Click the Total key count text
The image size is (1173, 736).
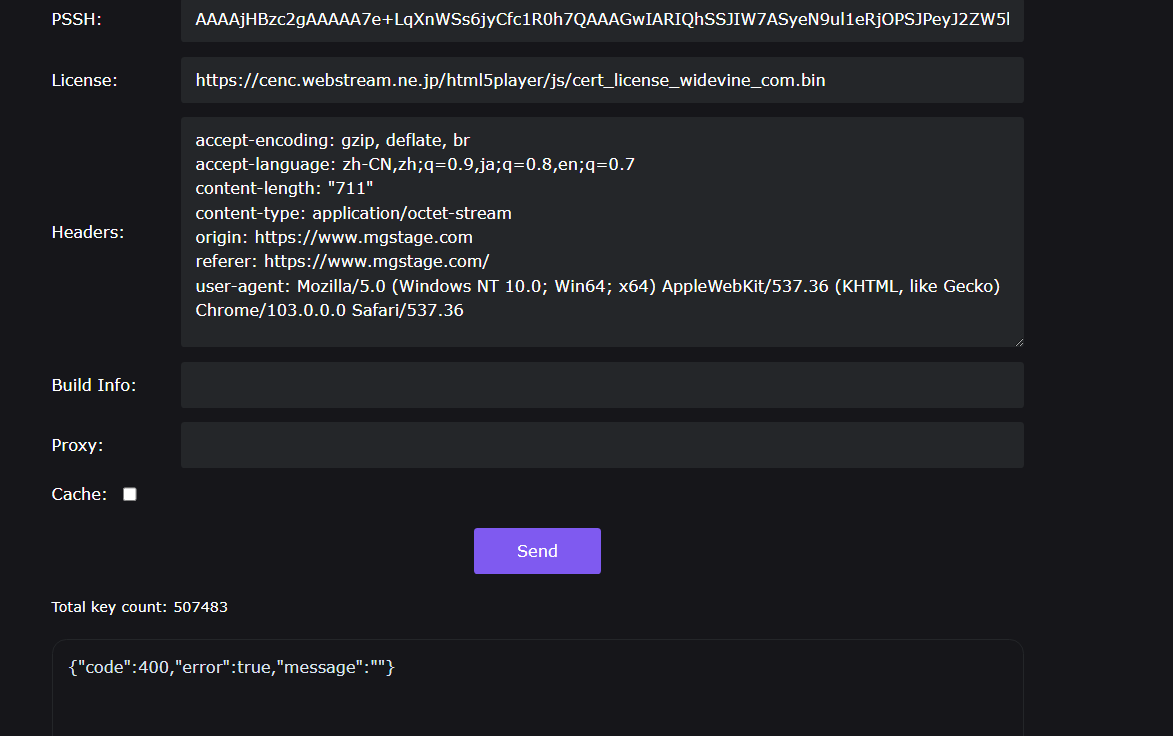pyautogui.click(x=139, y=607)
